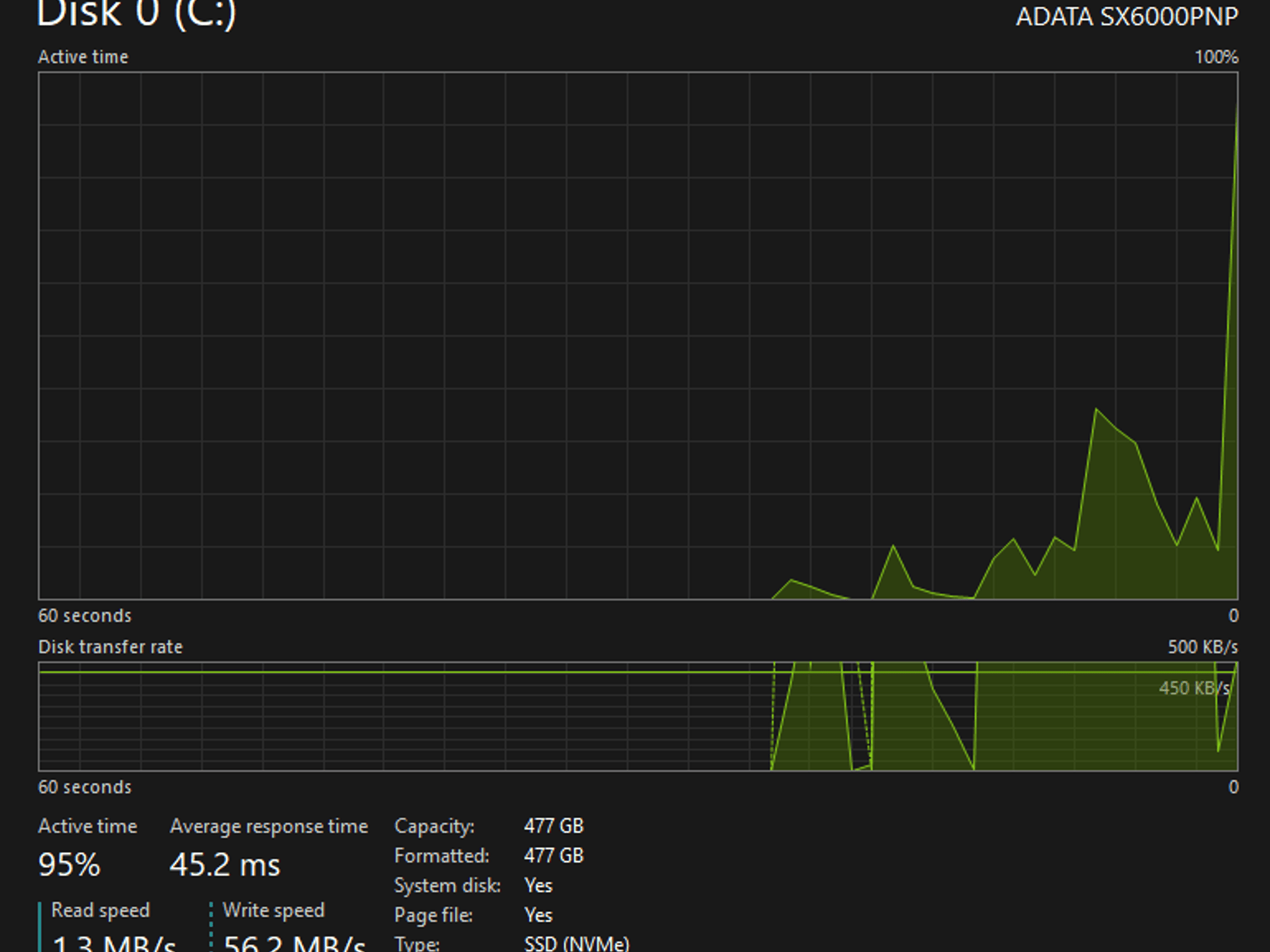Click the Page file Yes value
Image resolution: width=1270 pixels, height=952 pixels.
pos(538,915)
